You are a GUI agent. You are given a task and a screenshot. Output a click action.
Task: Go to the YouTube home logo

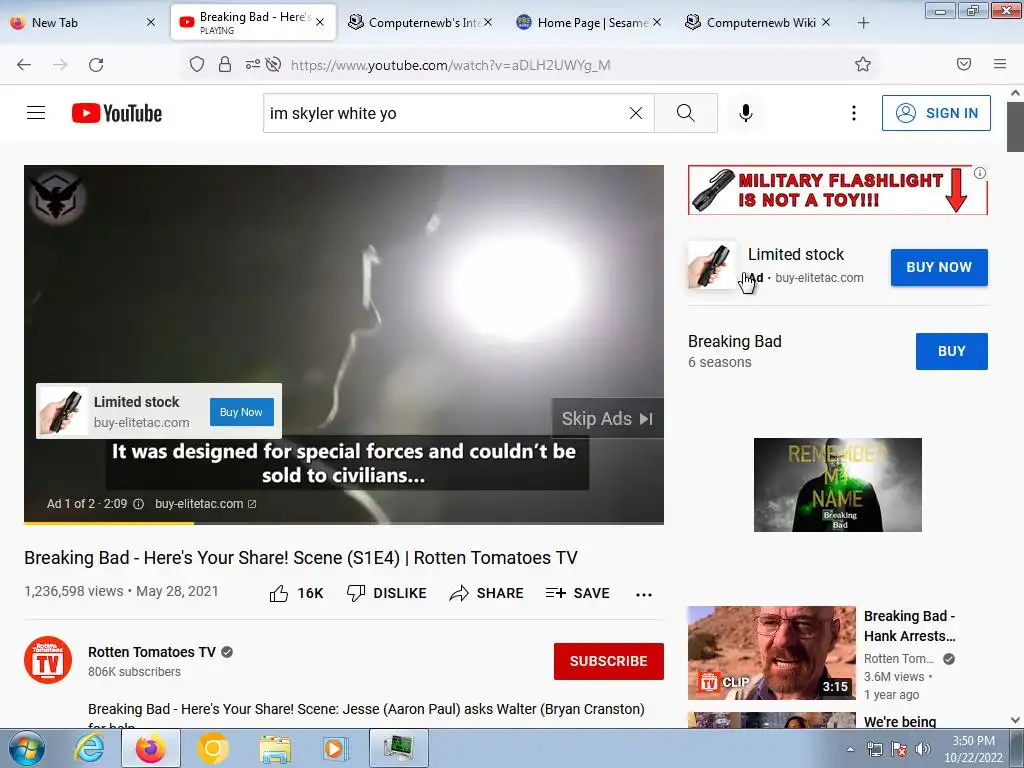point(117,113)
